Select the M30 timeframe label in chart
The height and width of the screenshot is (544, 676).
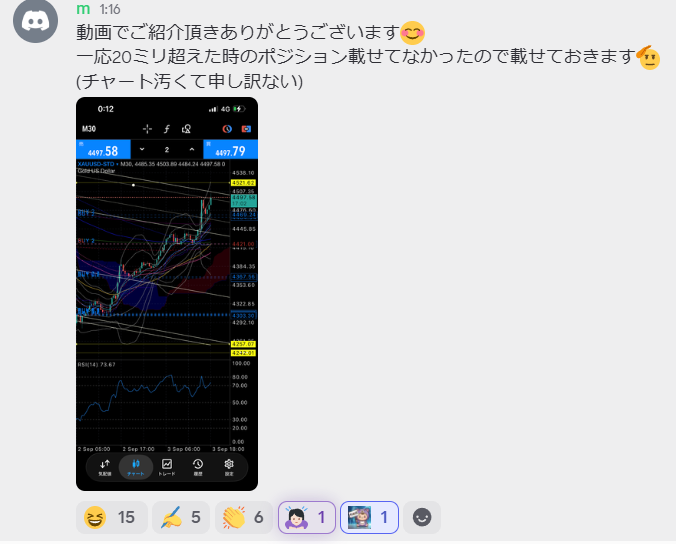pos(89,129)
